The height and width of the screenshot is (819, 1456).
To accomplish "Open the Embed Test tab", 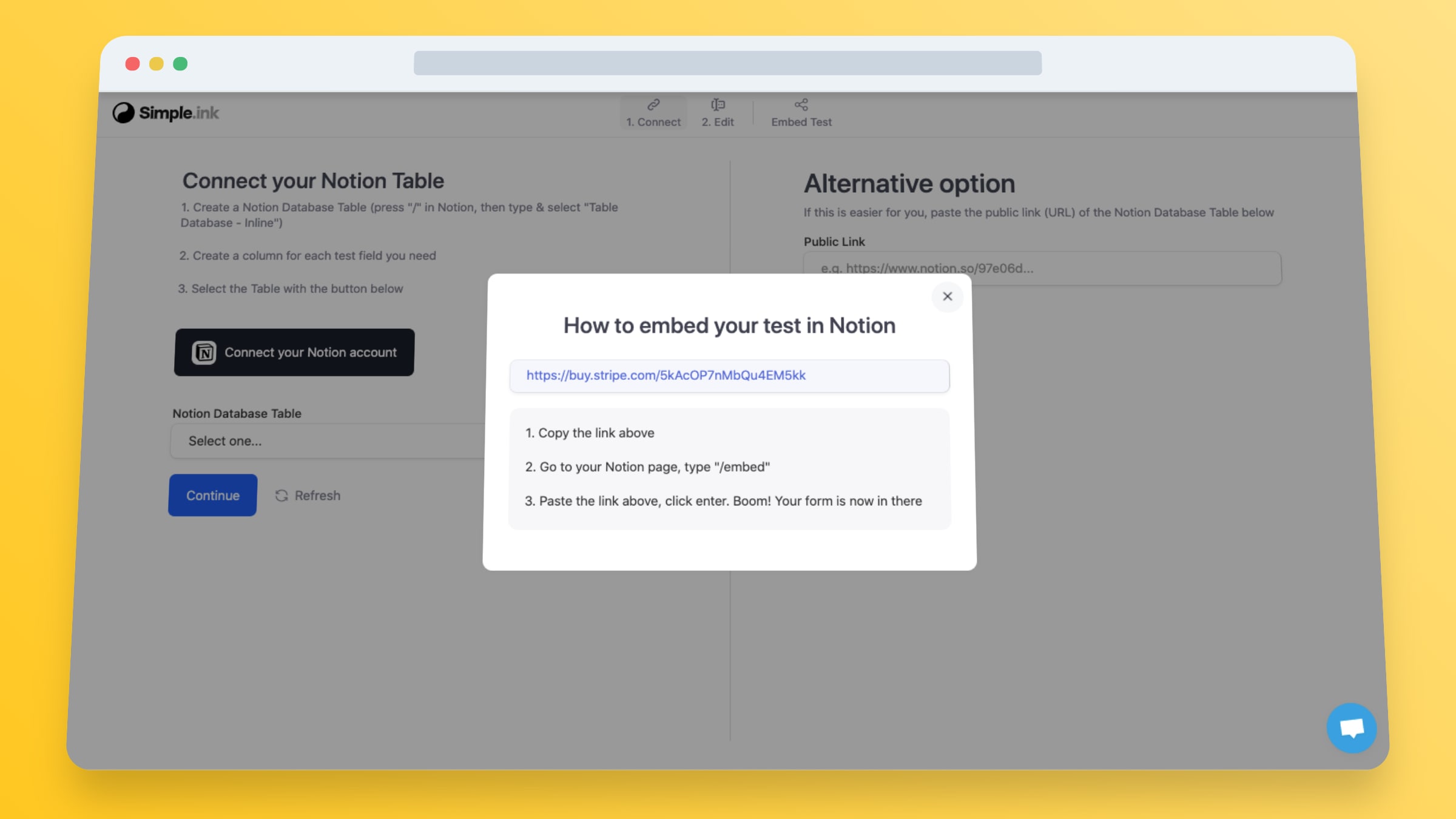I will point(801,122).
